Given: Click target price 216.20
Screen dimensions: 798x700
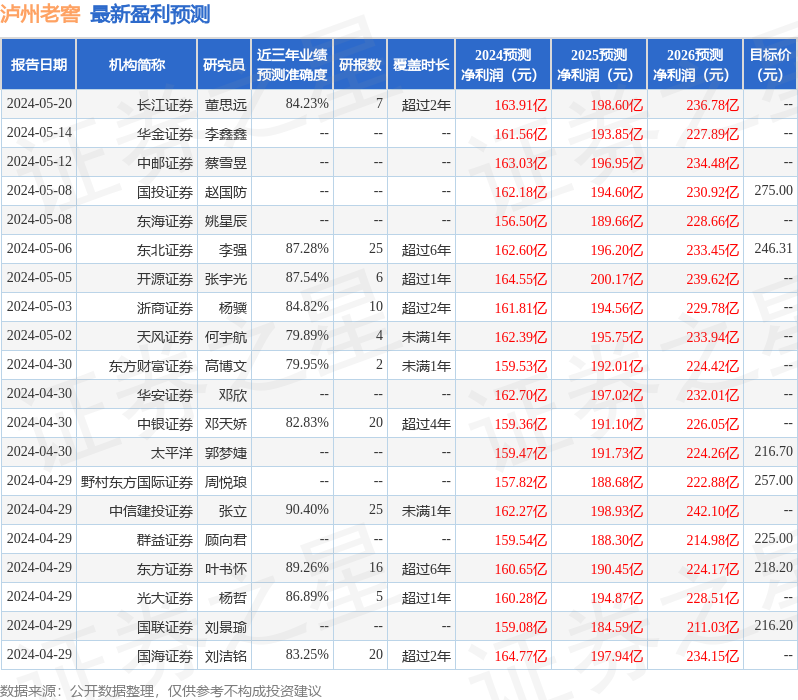Looking at the screenshot, I should [x=773, y=626].
